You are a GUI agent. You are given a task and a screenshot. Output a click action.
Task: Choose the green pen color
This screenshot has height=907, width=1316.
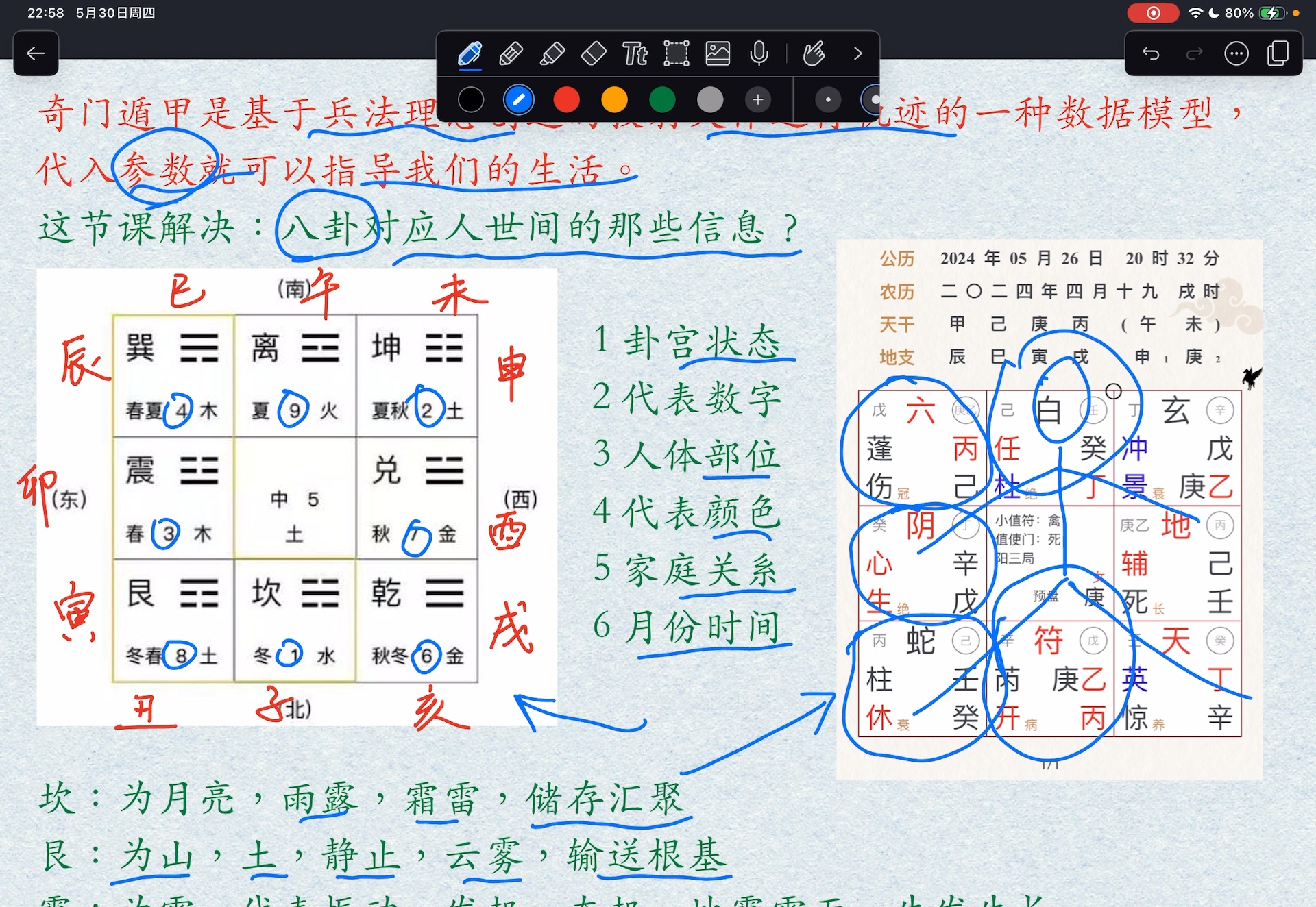pyautogui.click(x=662, y=100)
